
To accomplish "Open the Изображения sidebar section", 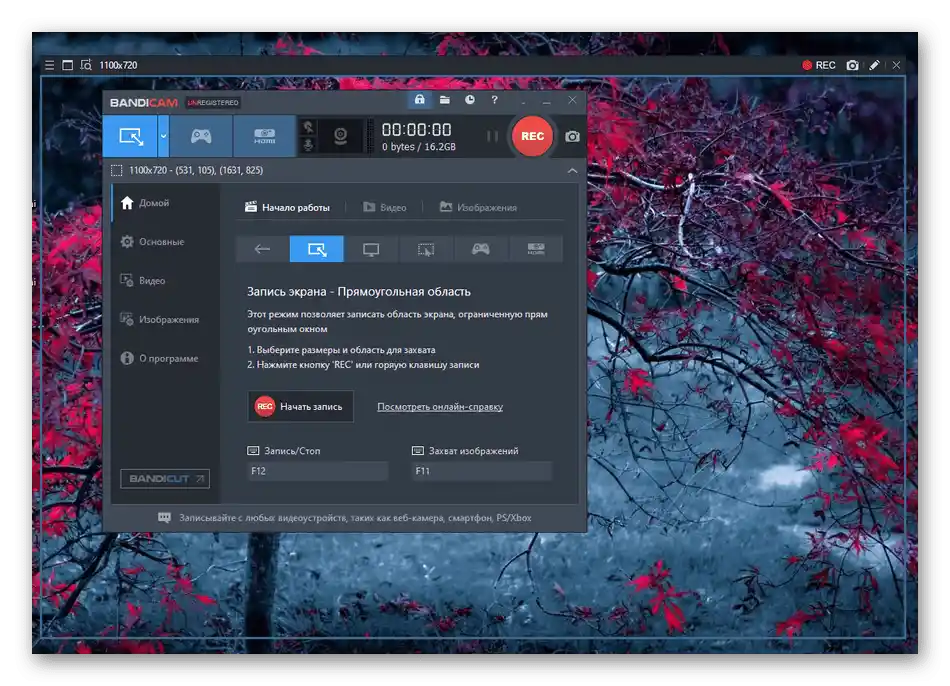I will coord(165,319).
